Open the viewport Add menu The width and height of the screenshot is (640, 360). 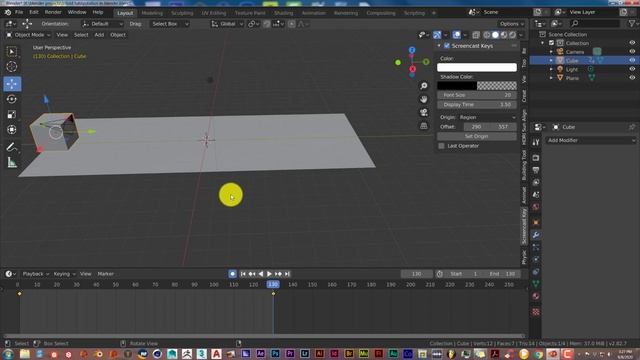[99, 35]
